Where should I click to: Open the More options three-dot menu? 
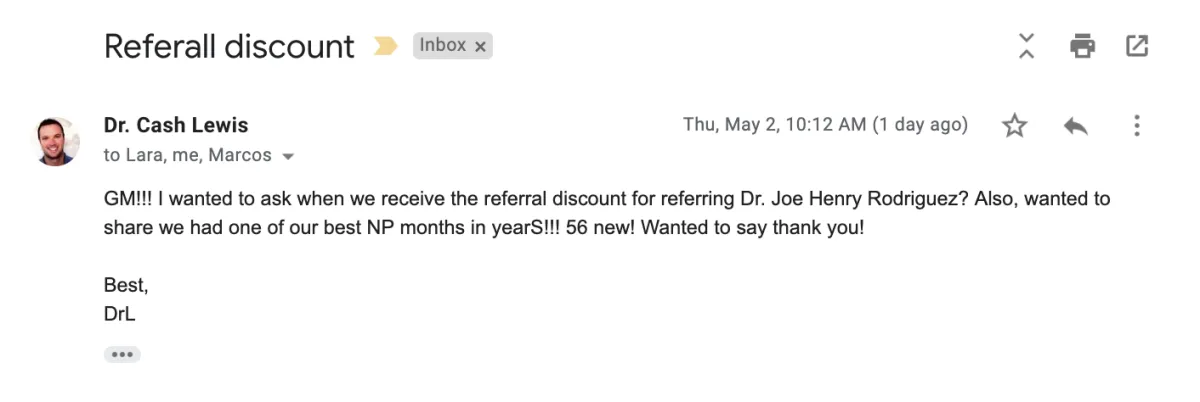point(1136,126)
